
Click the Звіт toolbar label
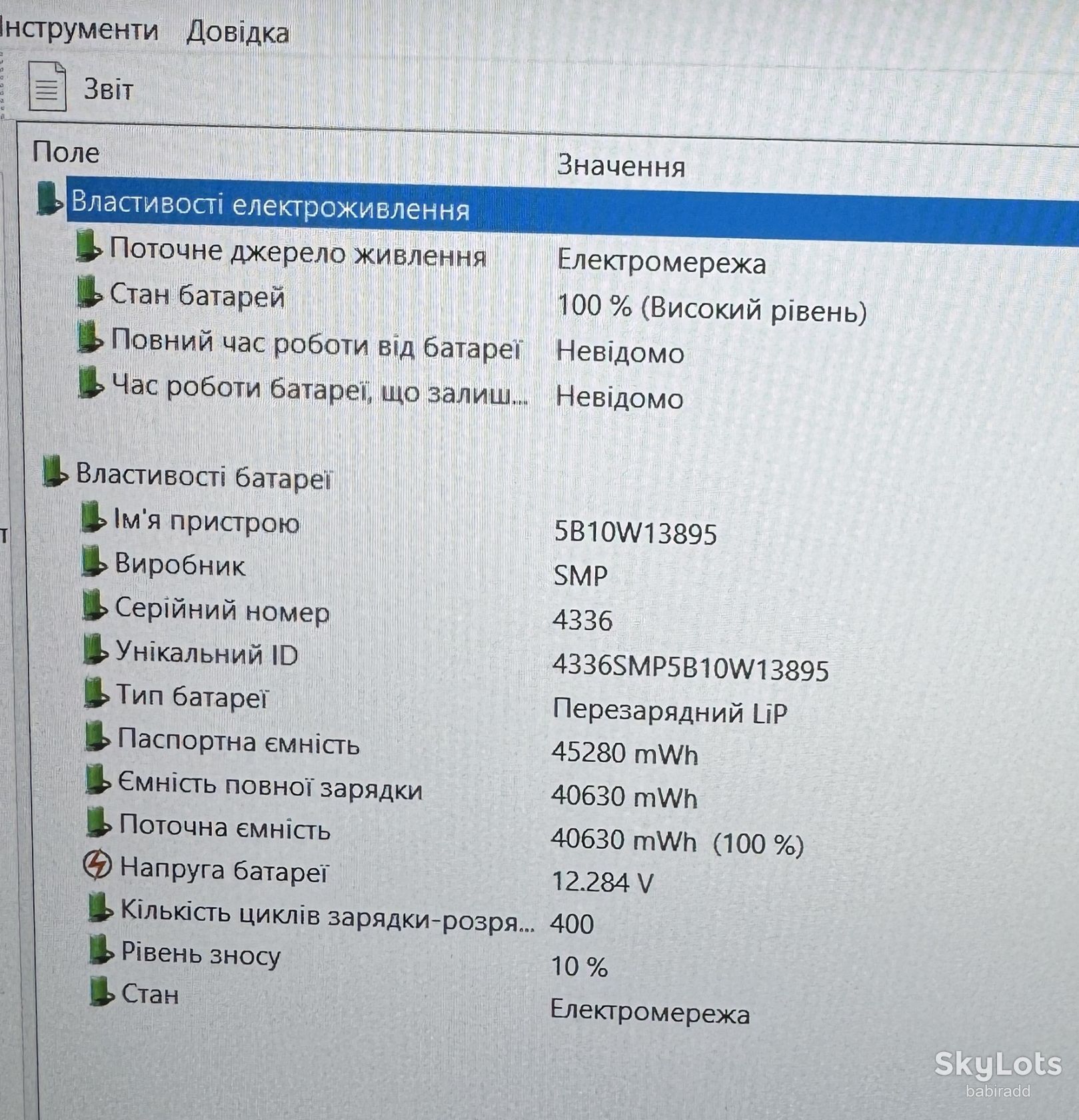[x=108, y=89]
